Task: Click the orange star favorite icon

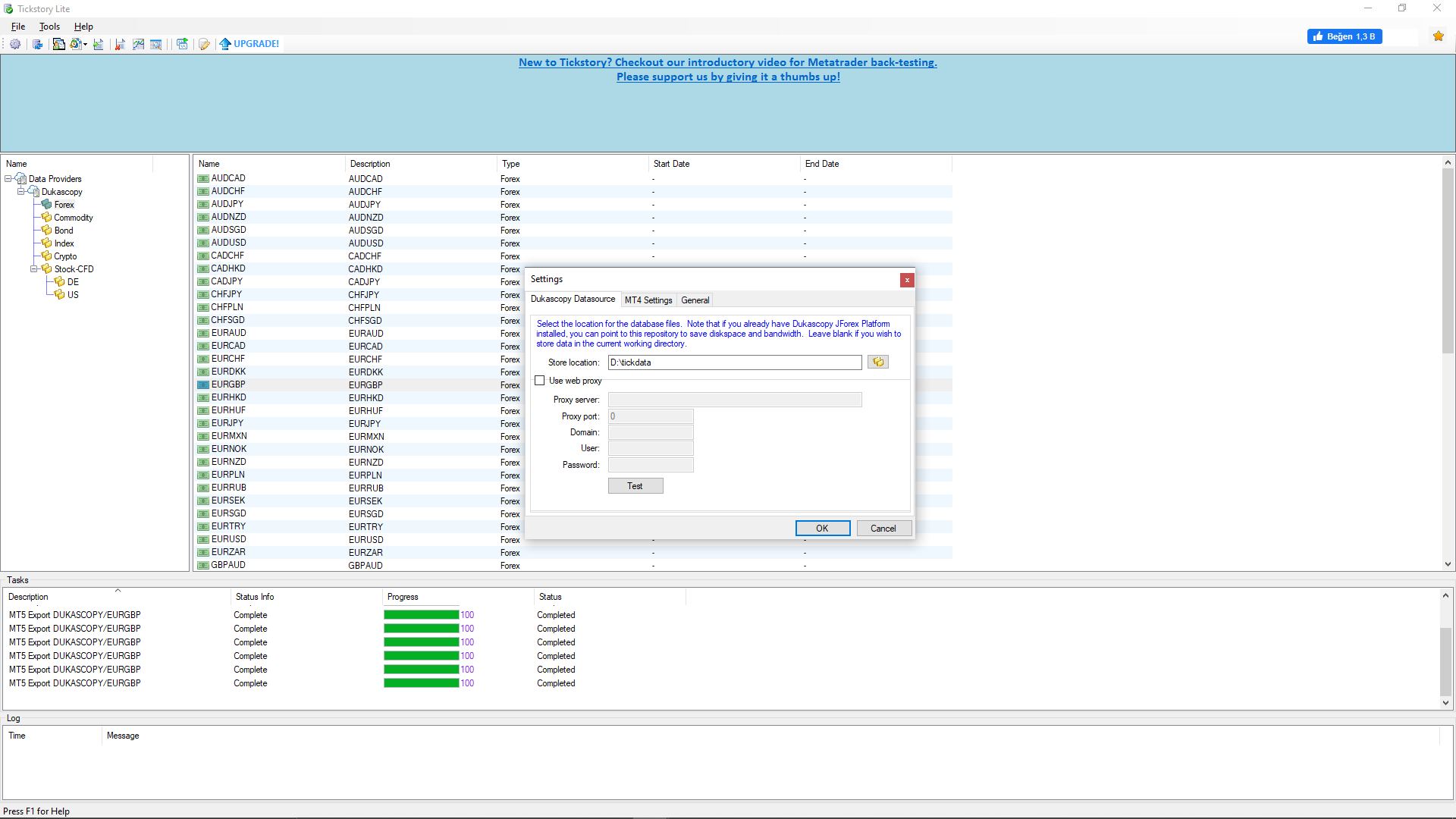Action: (x=1439, y=36)
